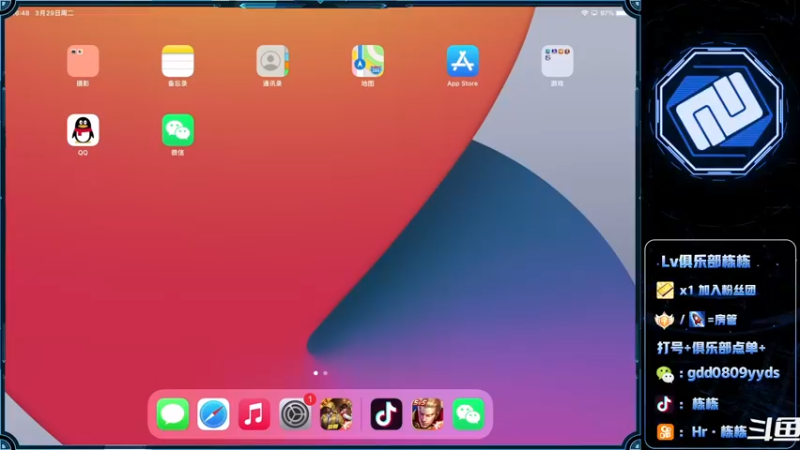The width and height of the screenshot is (800, 450).
Task: Click the Lv俱乐部栋栋 title text
Action: coord(706,262)
